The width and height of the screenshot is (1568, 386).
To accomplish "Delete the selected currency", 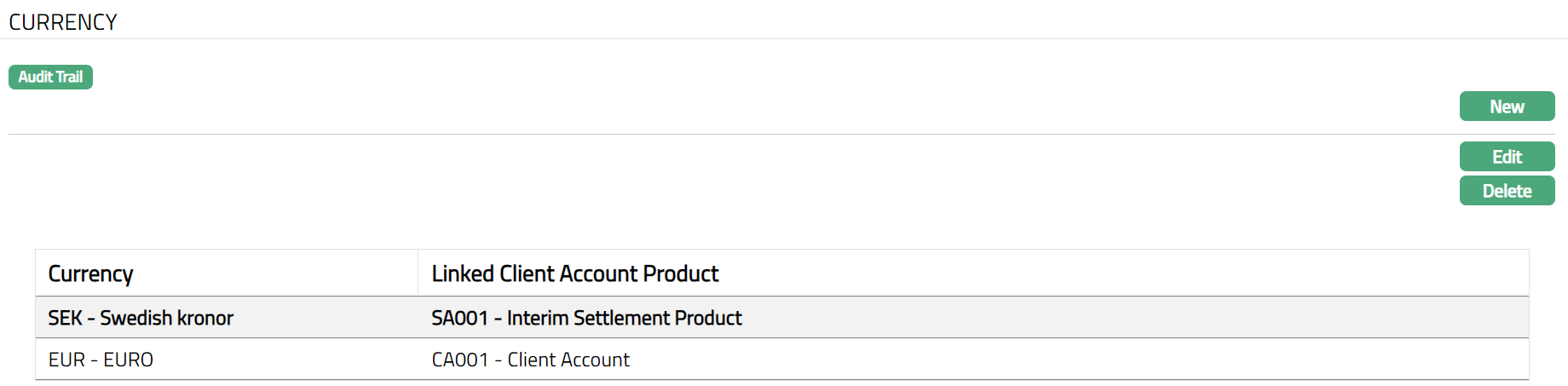I will (x=1507, y=191).
